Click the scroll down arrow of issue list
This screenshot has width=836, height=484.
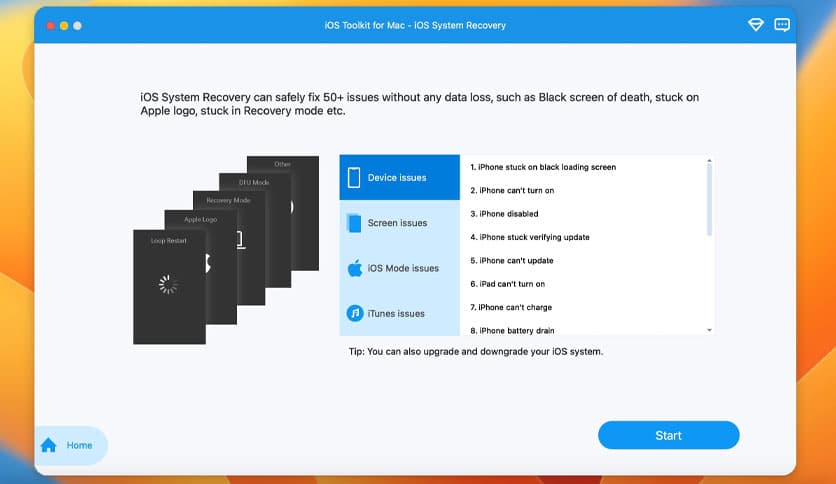pyautogui.click(x=709, y=330)
